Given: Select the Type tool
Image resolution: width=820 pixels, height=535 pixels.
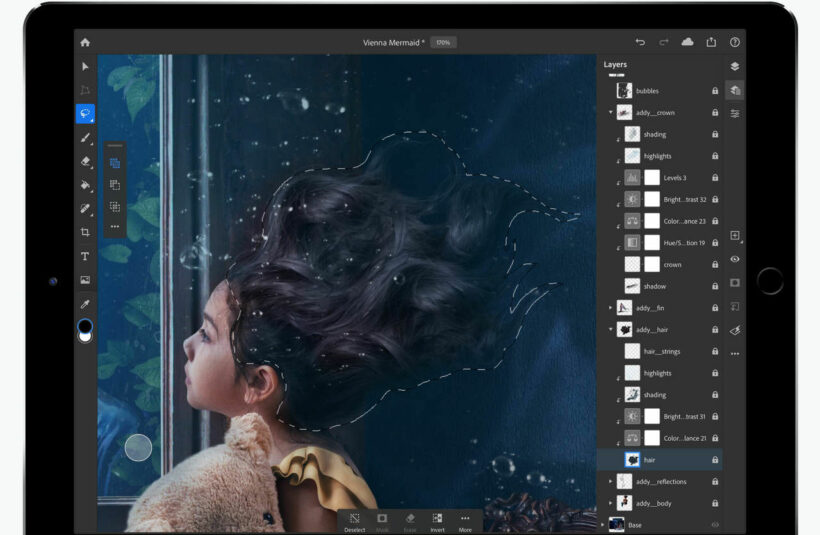Looking at the screenshot, I should point(85,256).
